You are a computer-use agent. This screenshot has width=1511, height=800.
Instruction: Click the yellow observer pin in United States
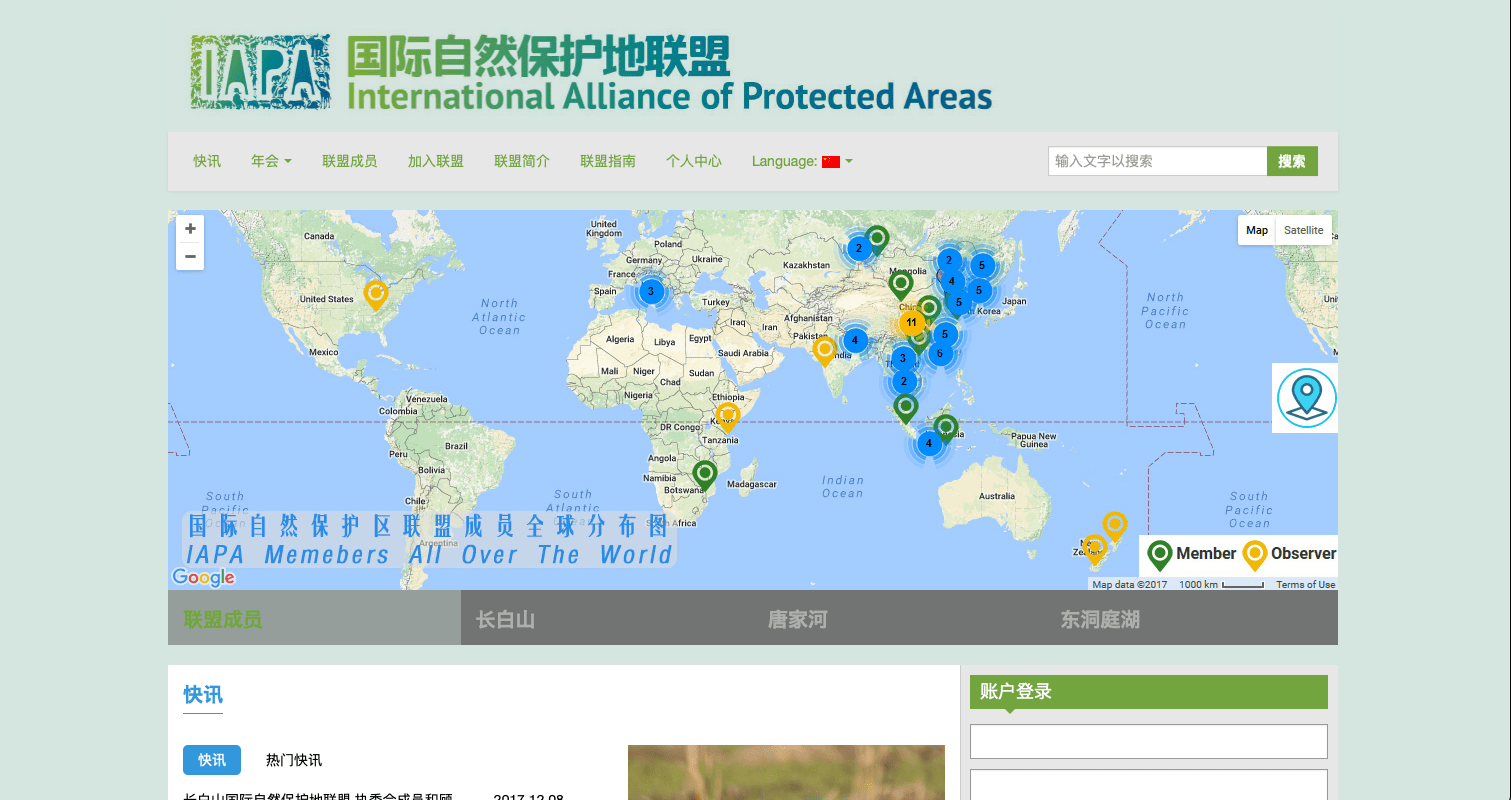click(375, 293)
